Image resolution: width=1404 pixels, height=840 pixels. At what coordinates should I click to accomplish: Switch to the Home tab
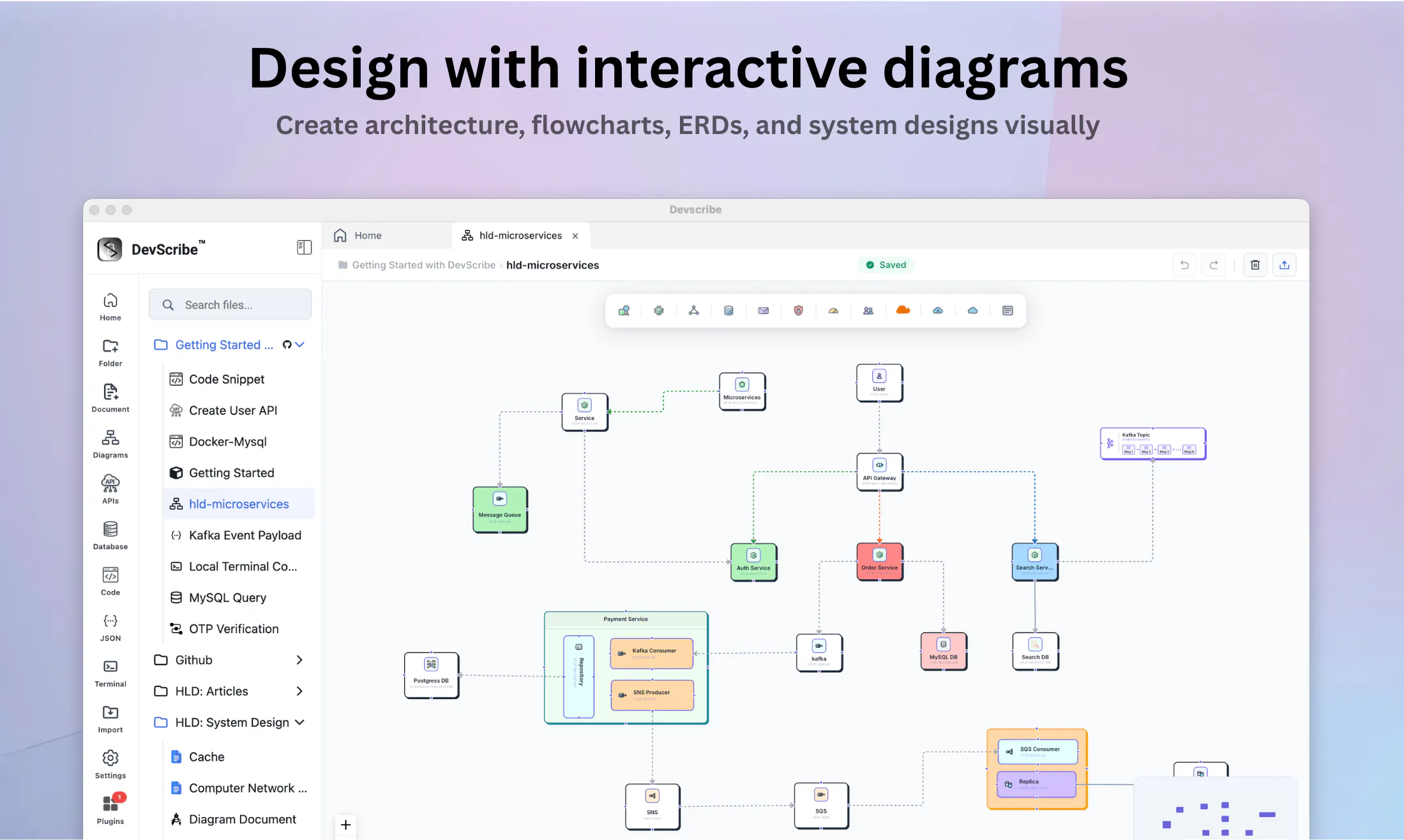[387, 236]
